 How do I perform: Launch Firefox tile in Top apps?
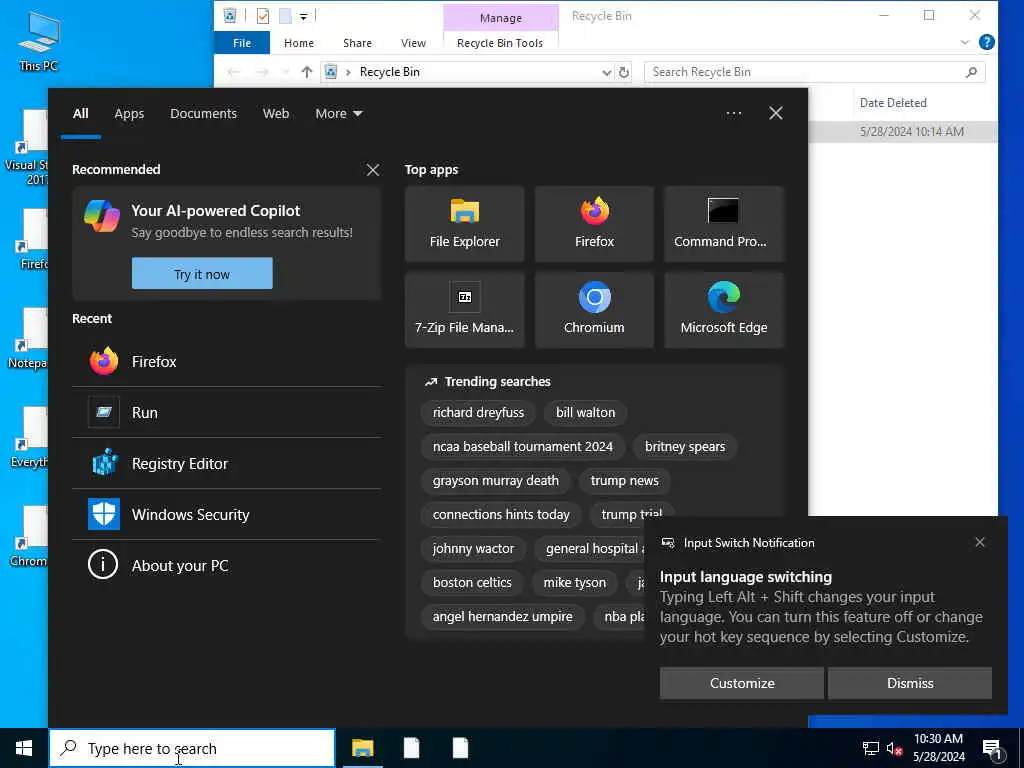594,224
